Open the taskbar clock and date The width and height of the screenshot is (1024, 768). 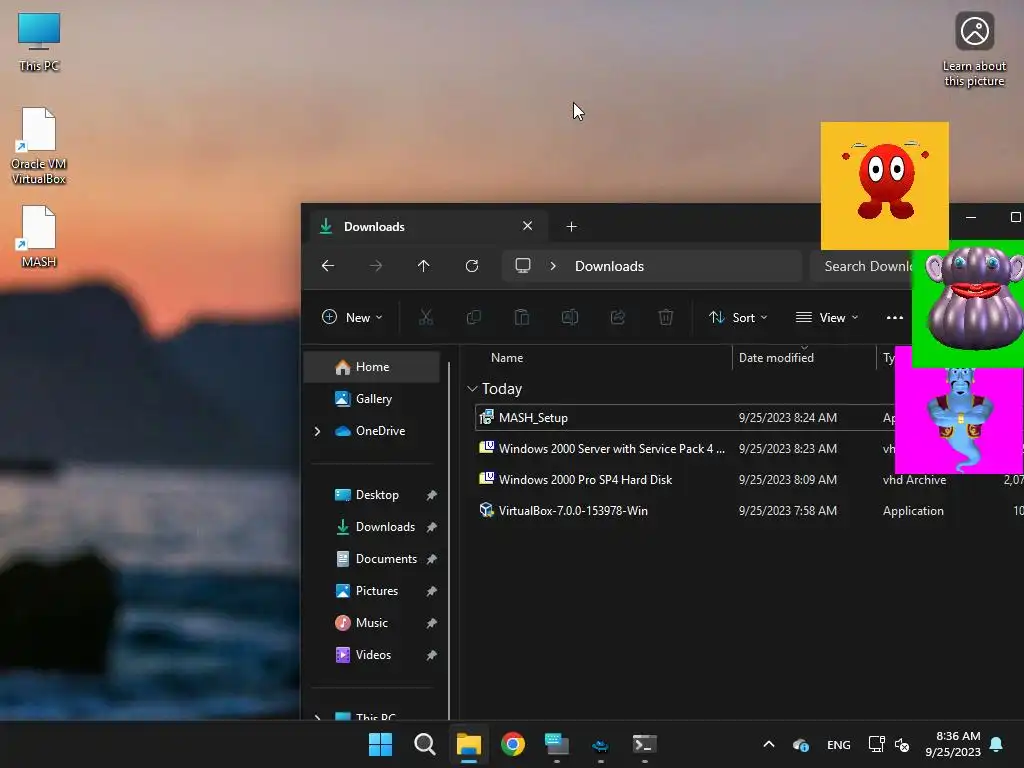[x=952, y=744]
